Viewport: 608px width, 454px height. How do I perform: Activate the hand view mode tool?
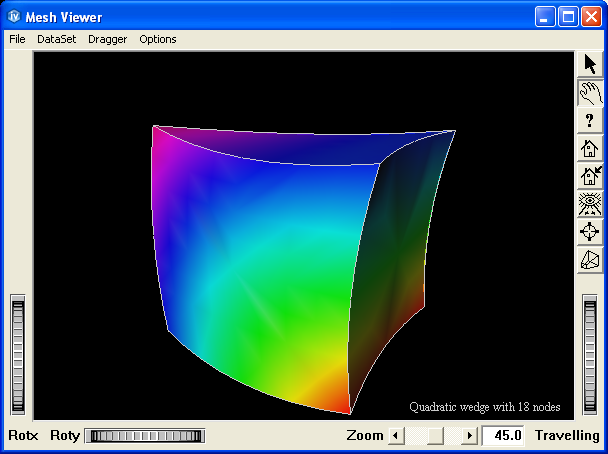point(590,93)
